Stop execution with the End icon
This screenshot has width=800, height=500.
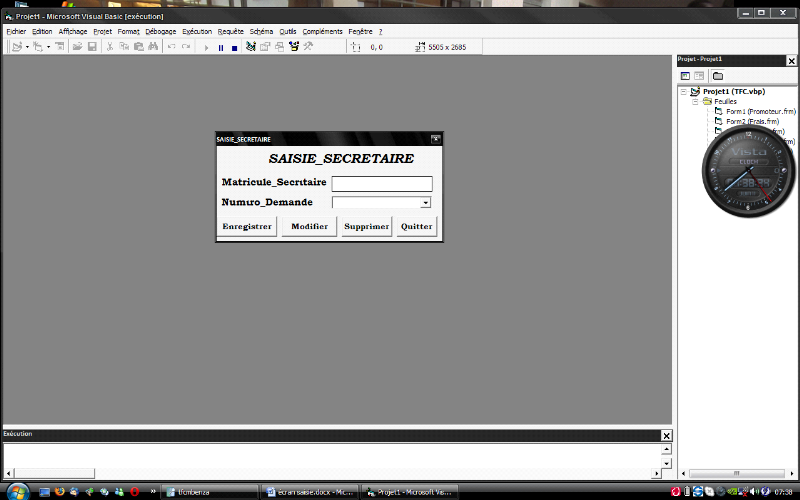(x=235, y=47)
